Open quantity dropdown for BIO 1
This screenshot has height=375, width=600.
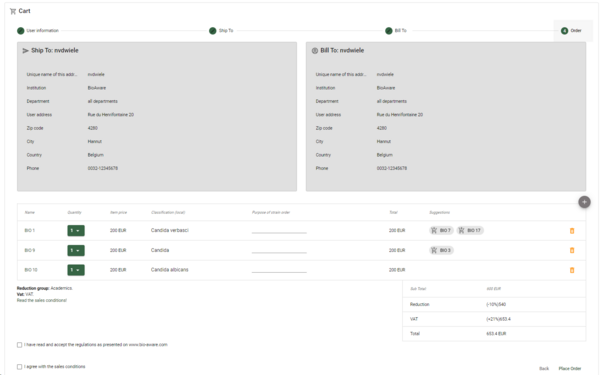[76, 231]
